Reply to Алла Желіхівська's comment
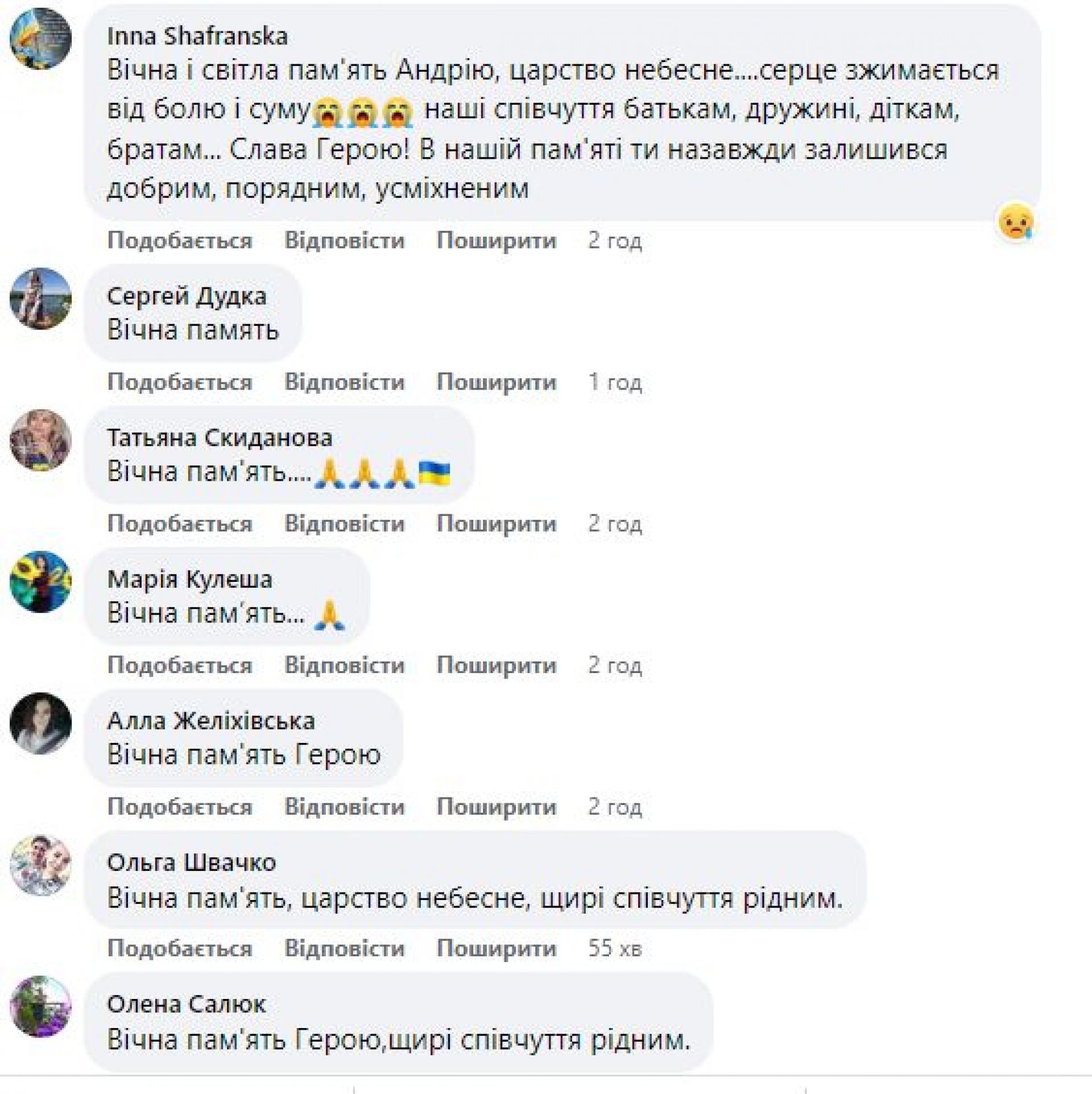1092x1094 pixels. pos(344,807)
